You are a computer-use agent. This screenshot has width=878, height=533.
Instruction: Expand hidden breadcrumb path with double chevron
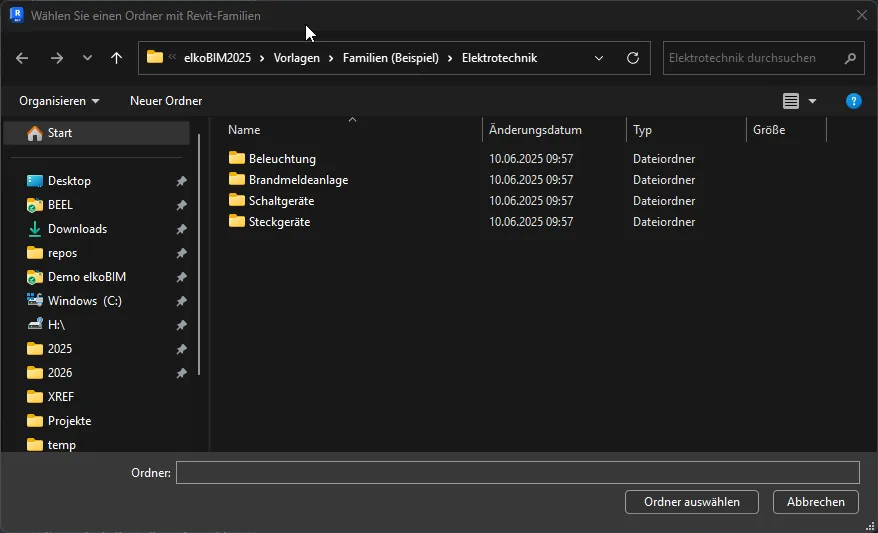click(x=172, y=57)
